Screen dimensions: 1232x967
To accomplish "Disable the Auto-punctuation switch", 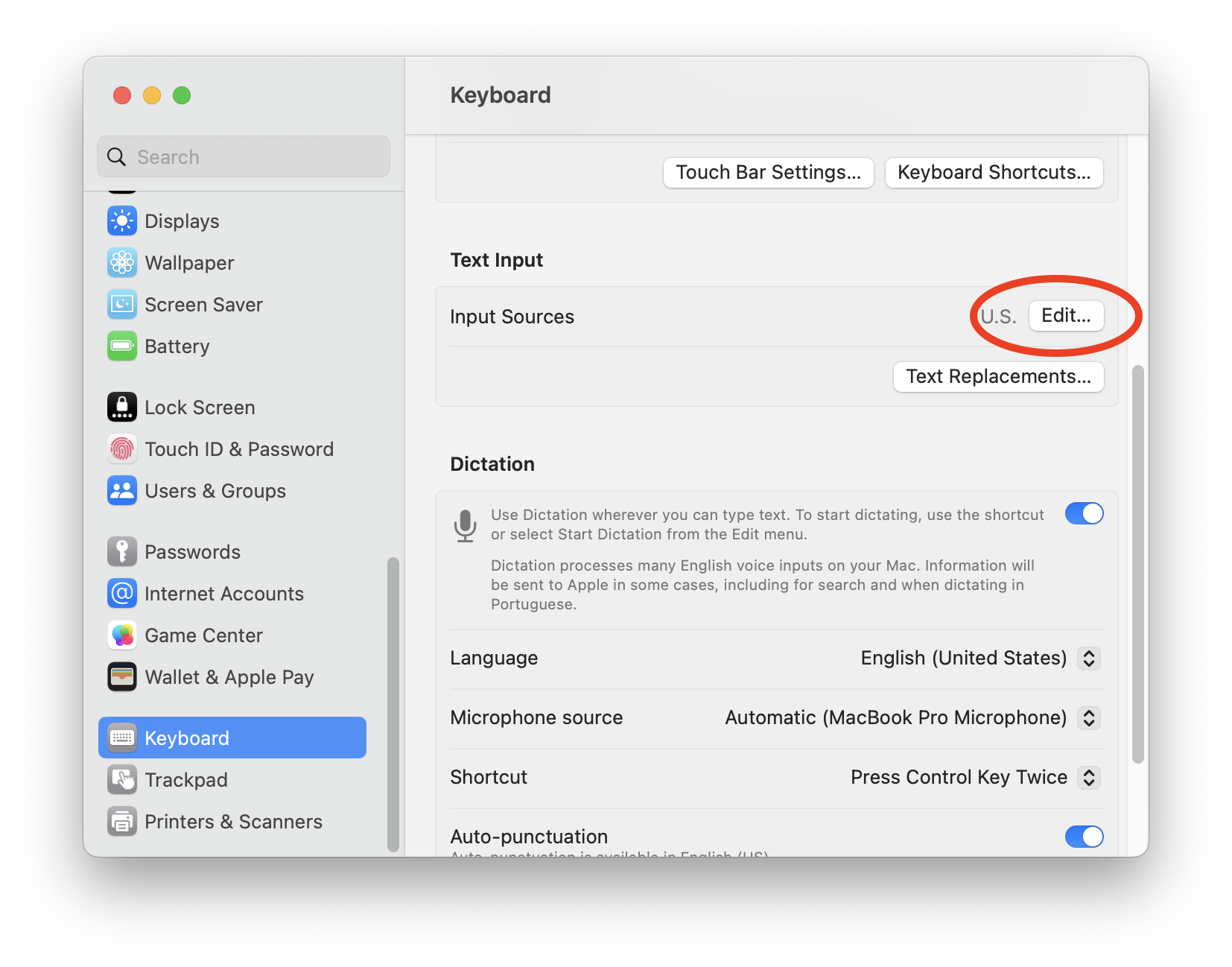I will 1084,837.
